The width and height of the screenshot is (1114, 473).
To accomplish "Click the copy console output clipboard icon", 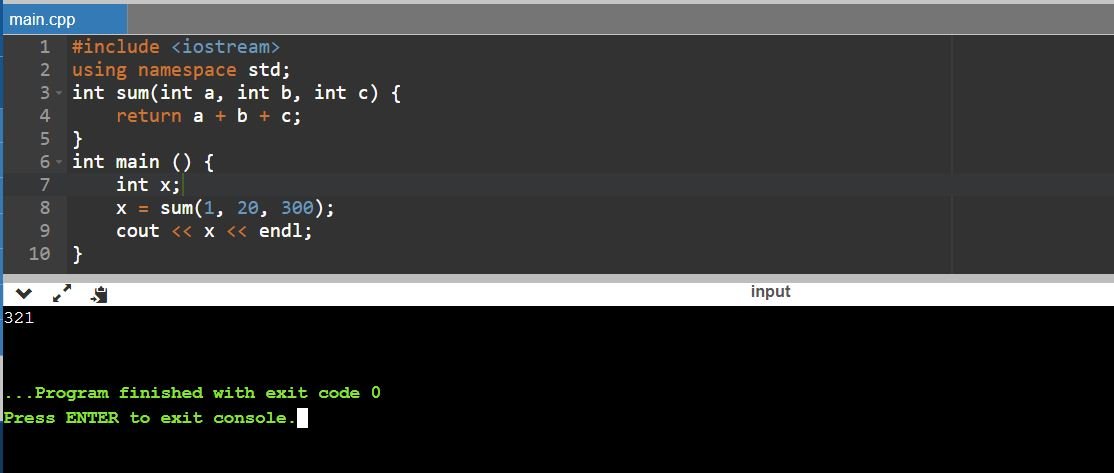I will pos(99,295).
